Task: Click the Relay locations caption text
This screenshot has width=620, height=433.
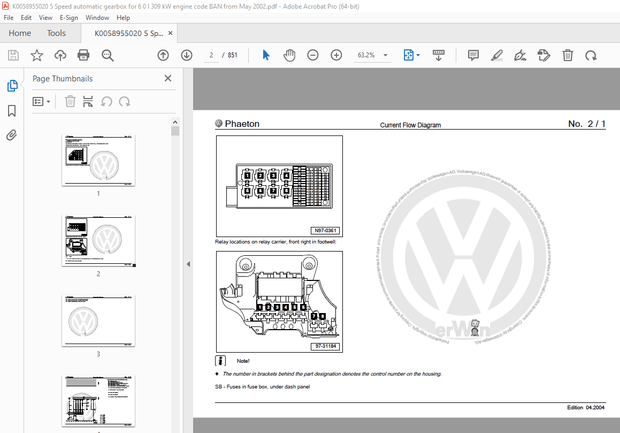Action: click(x=276, y=242)
